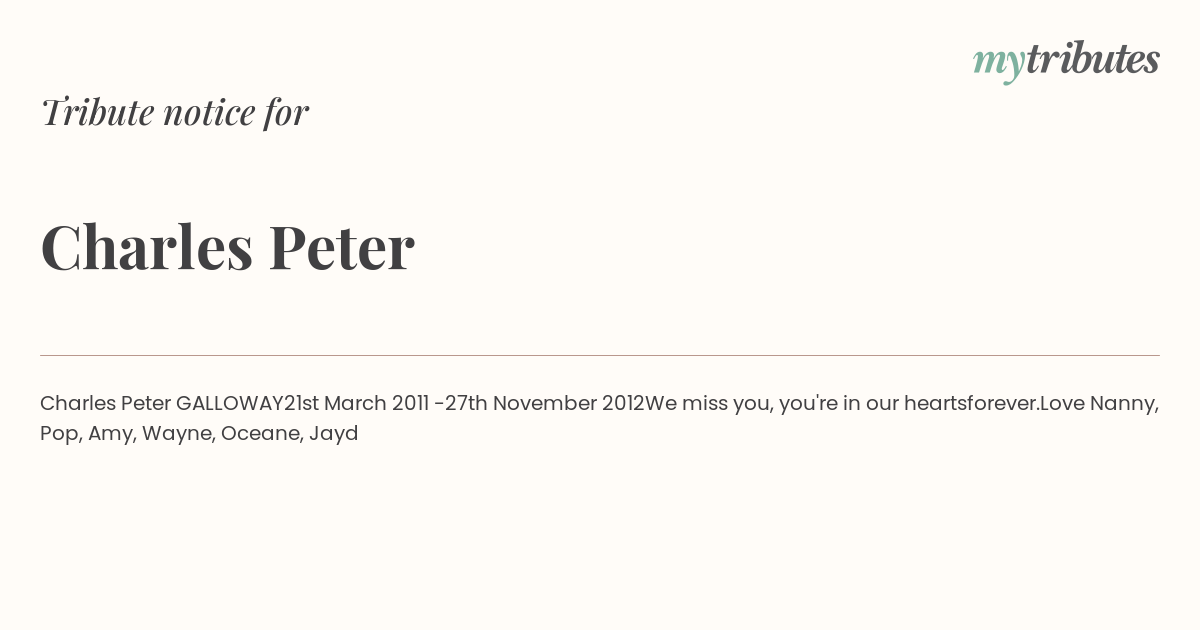Viewport: 1200px width, 630px height.
Task: Click the mytributes logo
Action: [1066, 60]
